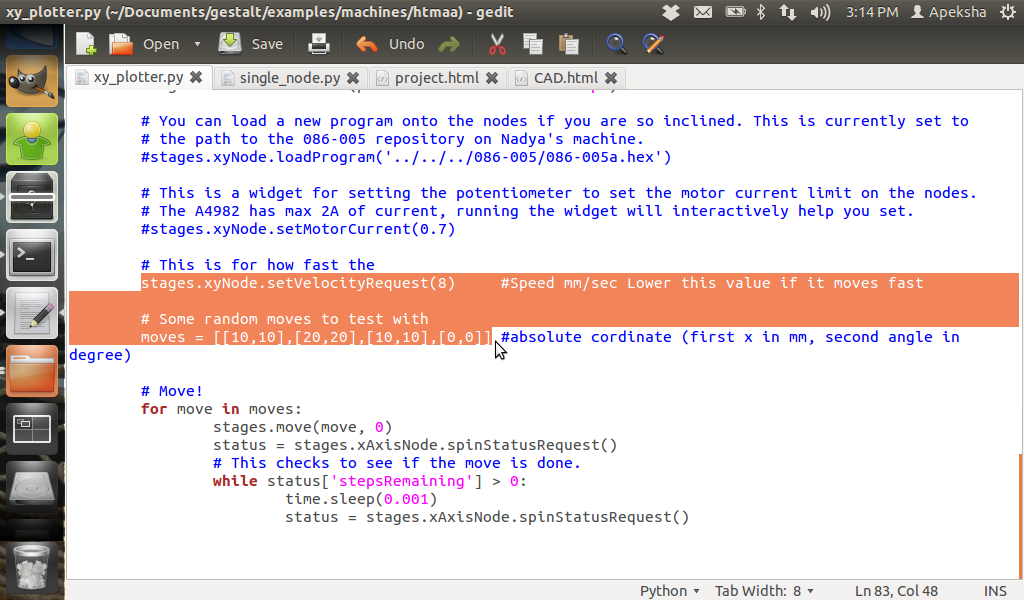Open the Bluetooth indicator menu
The width and height of the screenshot is (1024, 600).
(761, 12)
